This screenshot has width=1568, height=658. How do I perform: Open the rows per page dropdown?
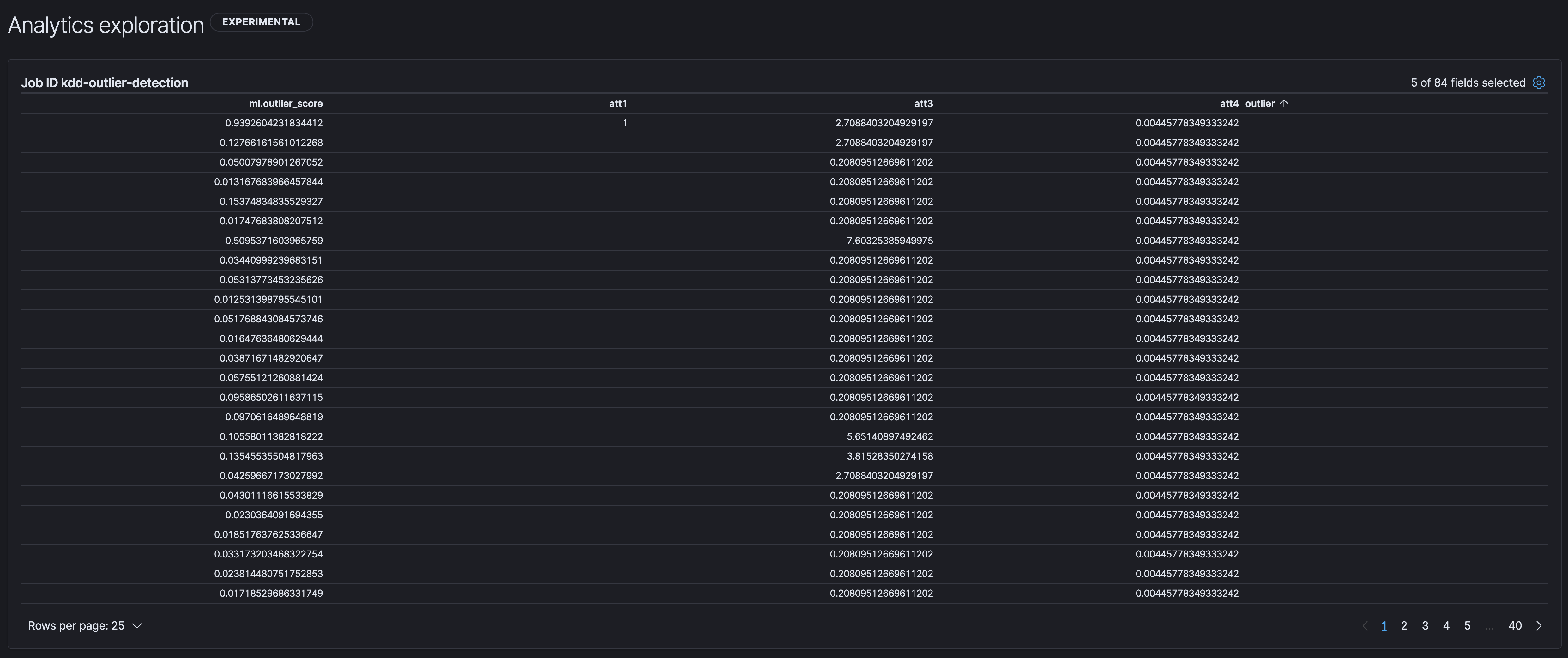(x=85, y=626)
